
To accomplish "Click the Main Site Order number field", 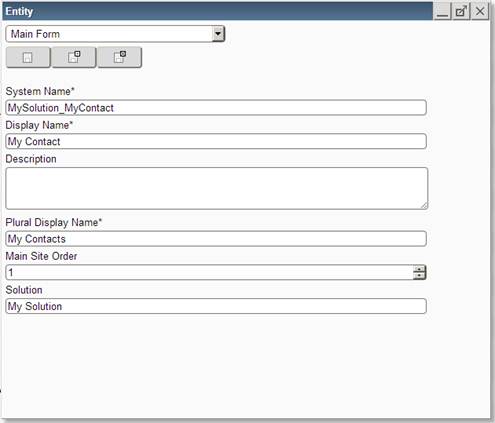I will 209,272.
